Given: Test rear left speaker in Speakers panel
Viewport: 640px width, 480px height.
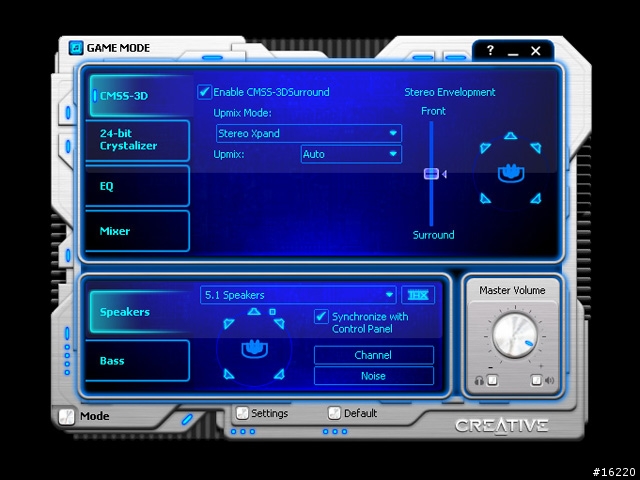Looking at the screenshot, I should tap(229, 374).
